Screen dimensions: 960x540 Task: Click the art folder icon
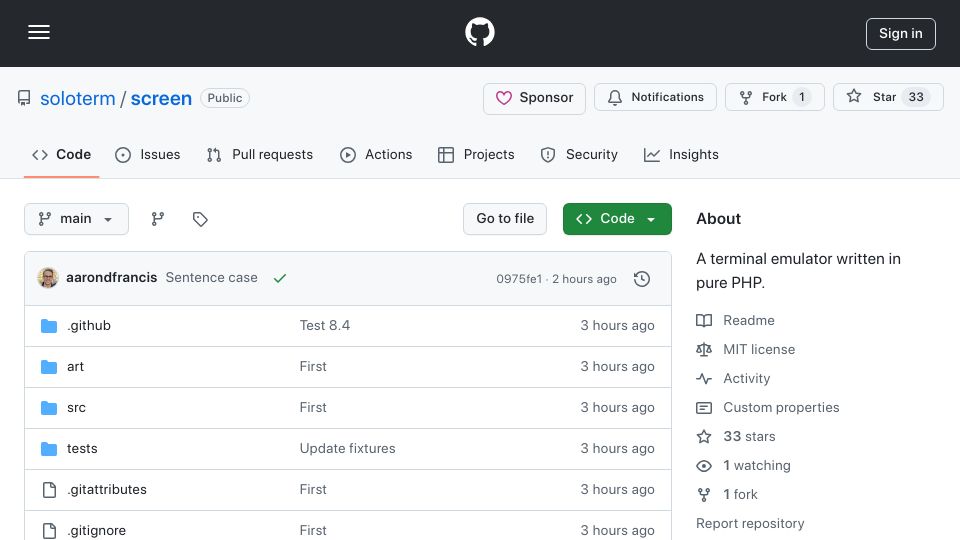pyautogui.click(x=49, y=367)
